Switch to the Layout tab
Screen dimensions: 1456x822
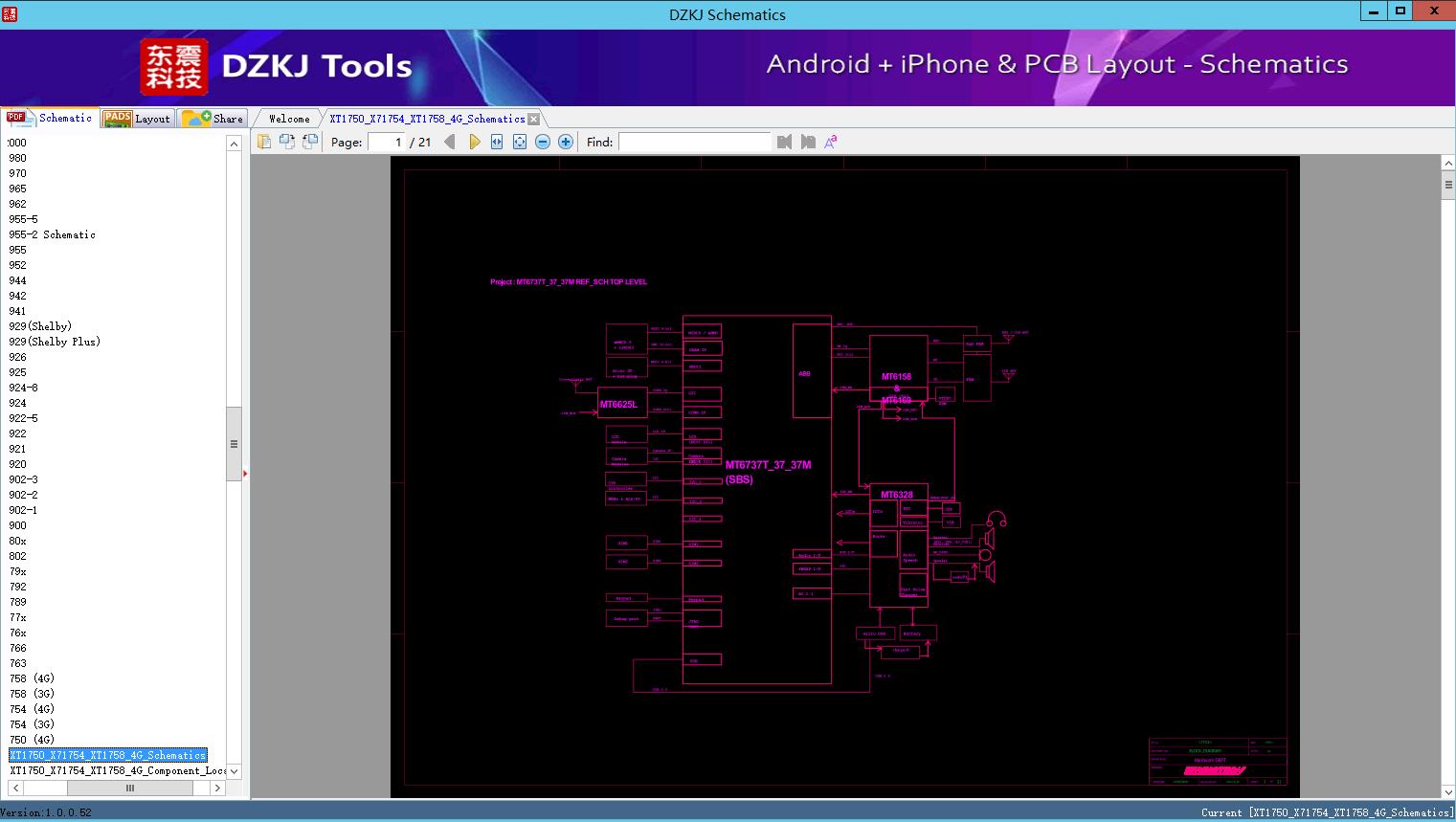pos(139,119)
